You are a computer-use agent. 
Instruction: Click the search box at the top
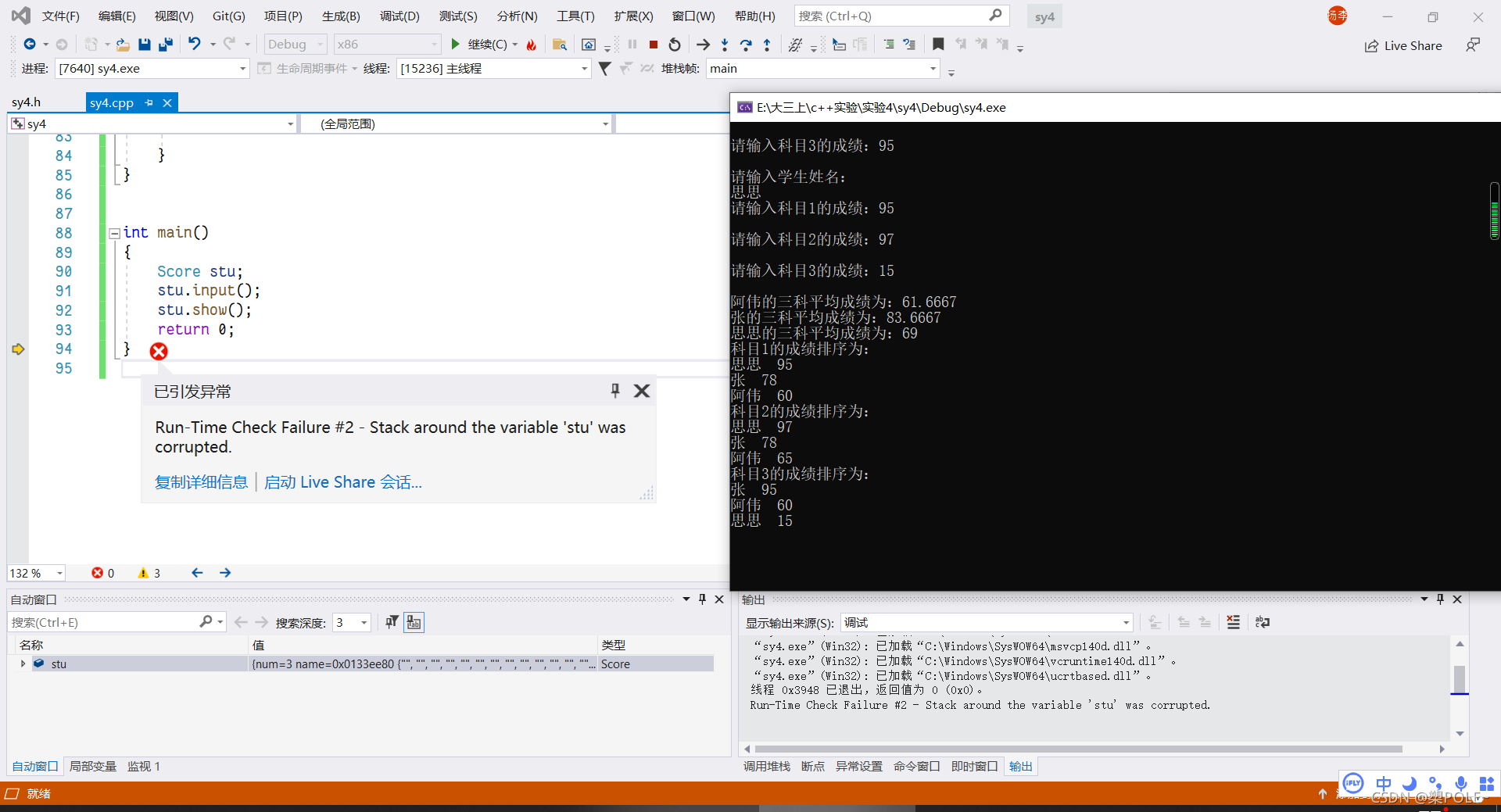[x=901, y=16]
